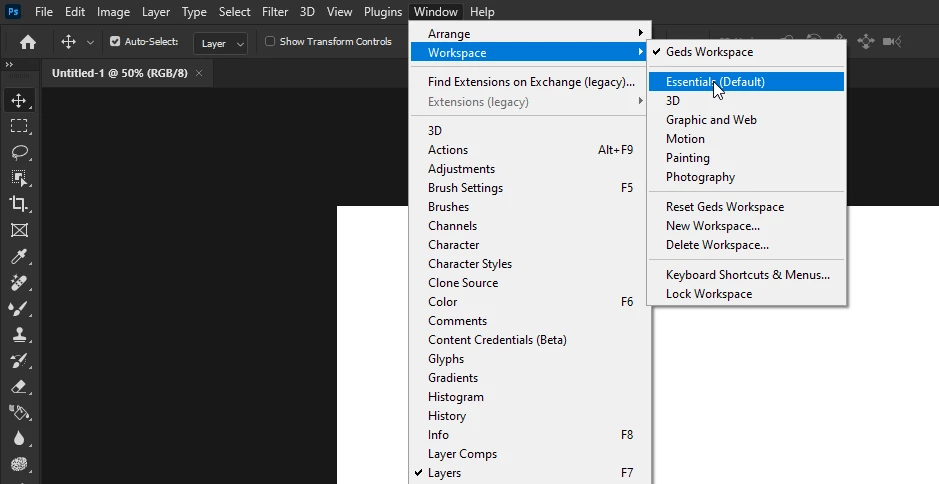Open the Actions panel from Window menu
This screenshot has width=939, height=484.
coord(530,150)
